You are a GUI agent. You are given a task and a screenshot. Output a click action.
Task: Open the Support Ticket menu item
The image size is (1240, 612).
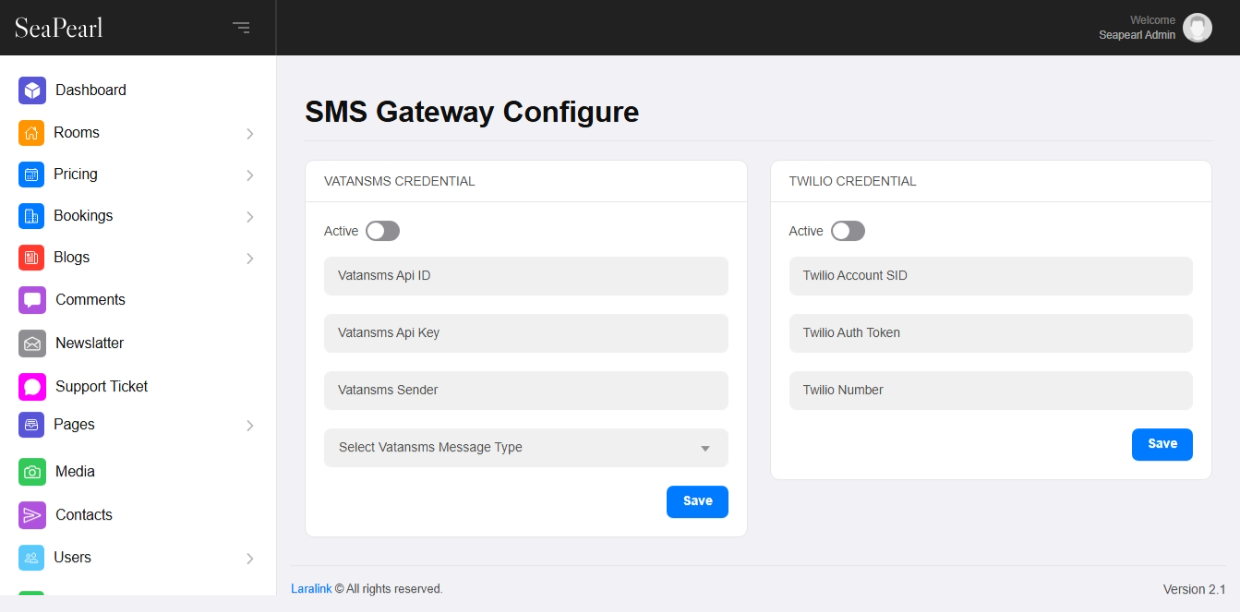coord(101,387)
